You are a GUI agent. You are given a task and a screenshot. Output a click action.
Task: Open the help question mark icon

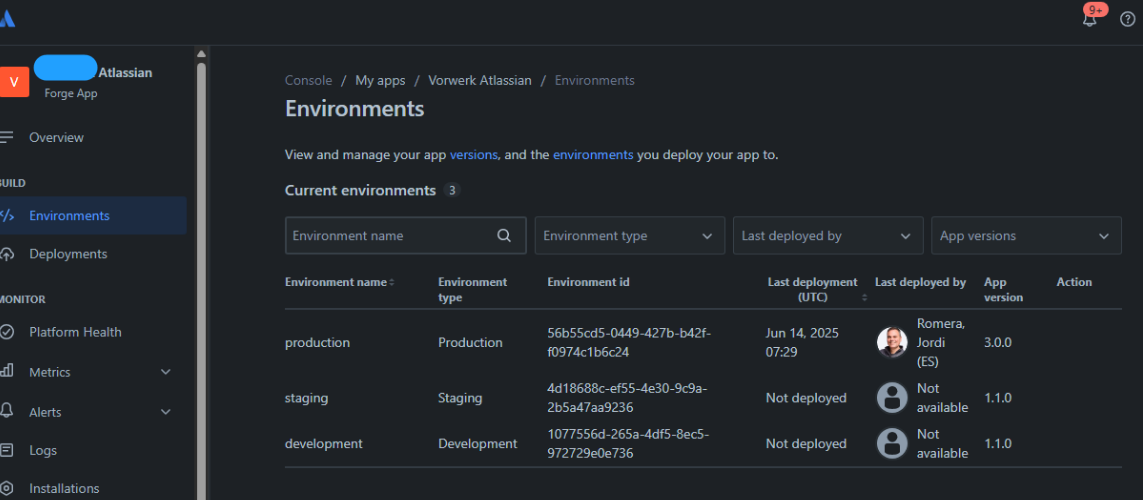[1127, 20]
